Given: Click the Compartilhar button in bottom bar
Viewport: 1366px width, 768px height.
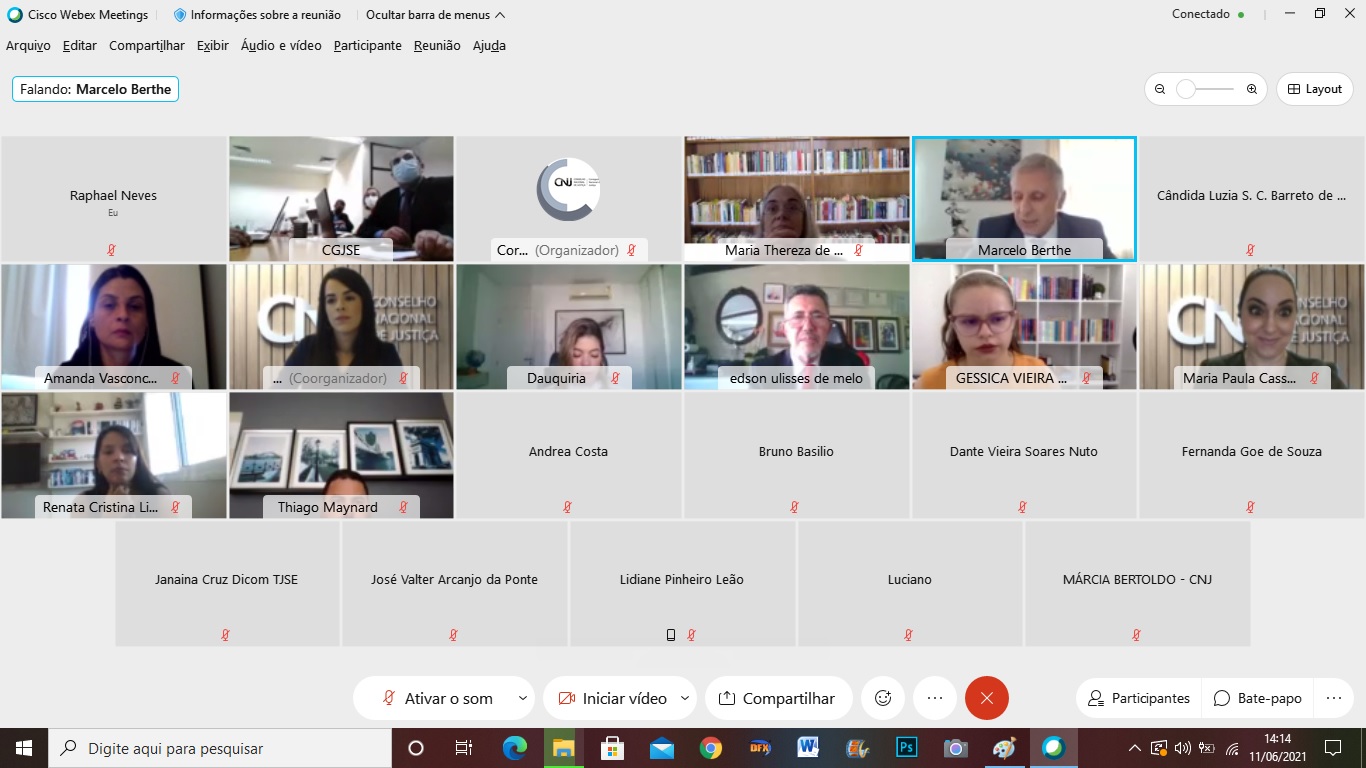Looking at the screenshot, I should tap(777, 698).
